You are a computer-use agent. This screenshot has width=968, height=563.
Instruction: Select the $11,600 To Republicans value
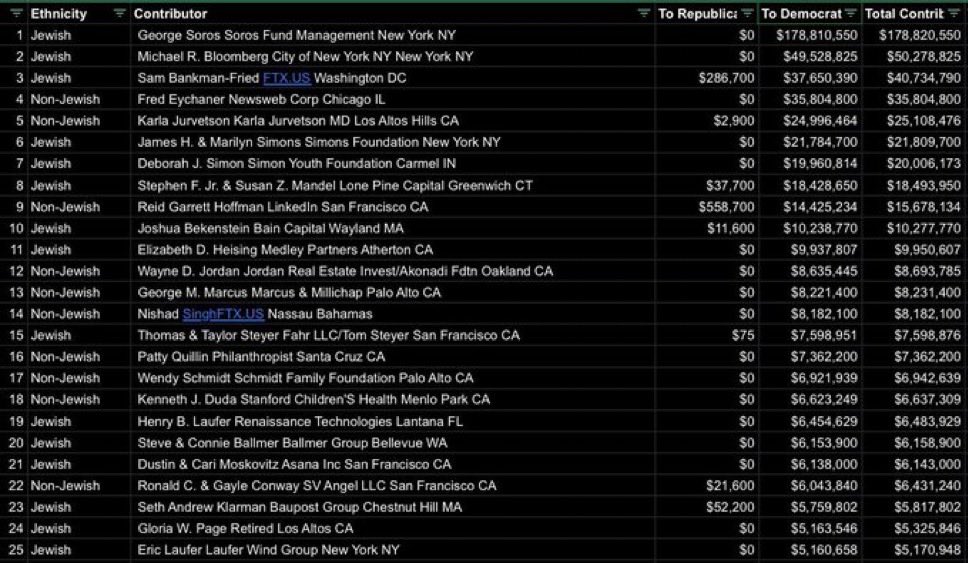coord(730,228)
